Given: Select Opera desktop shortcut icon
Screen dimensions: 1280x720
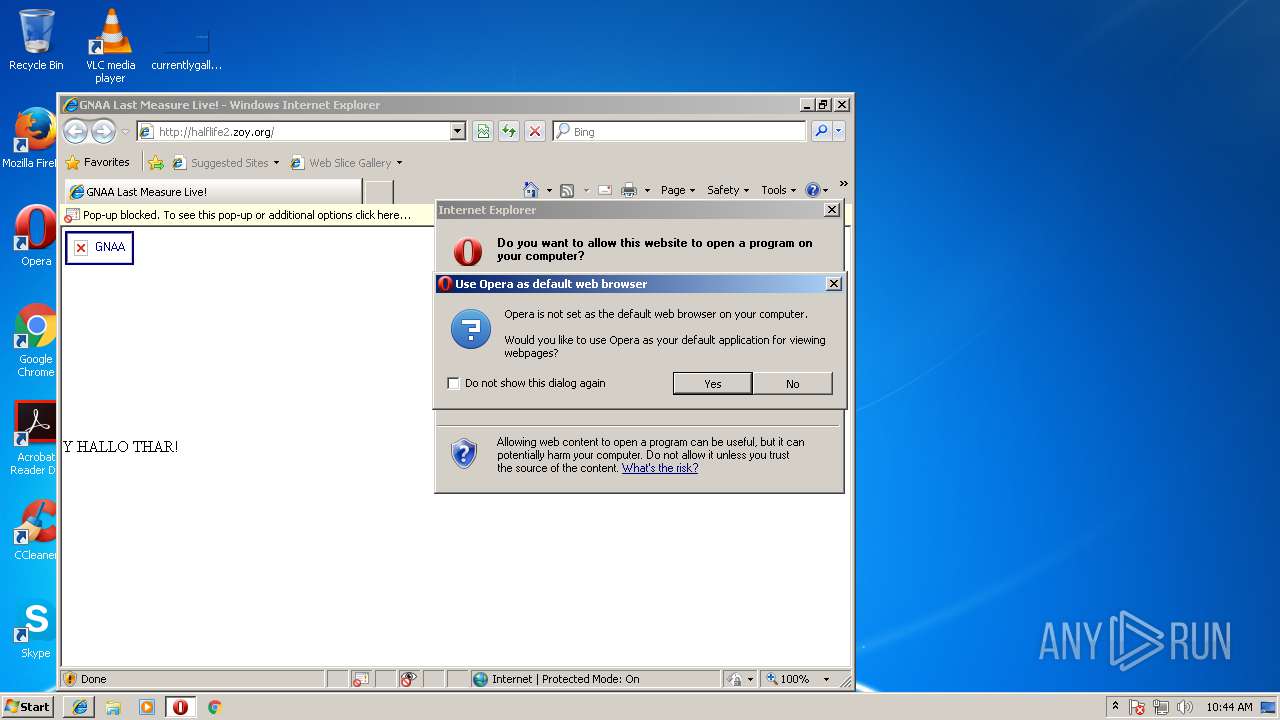Looking at the screenshot, I should coord(35,236).
